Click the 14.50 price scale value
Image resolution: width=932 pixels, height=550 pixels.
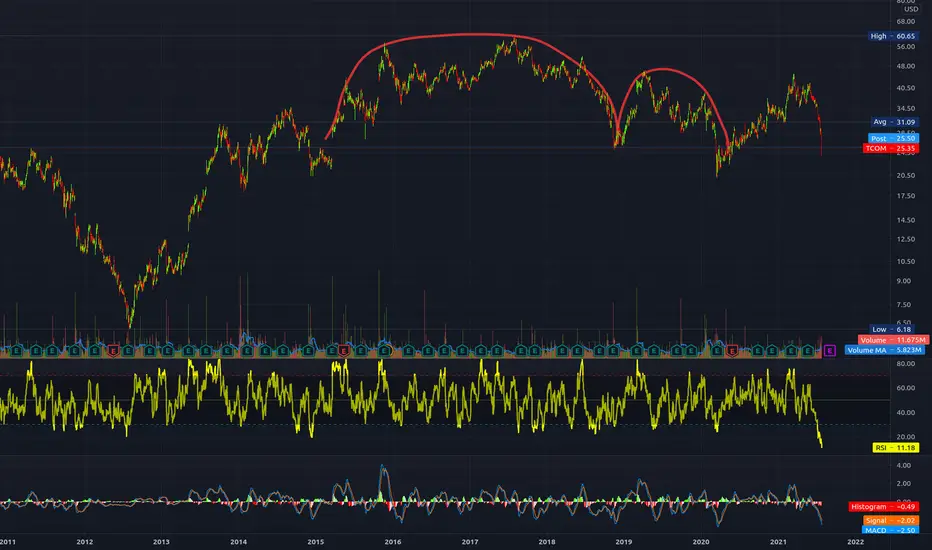[x=906, y=220]
